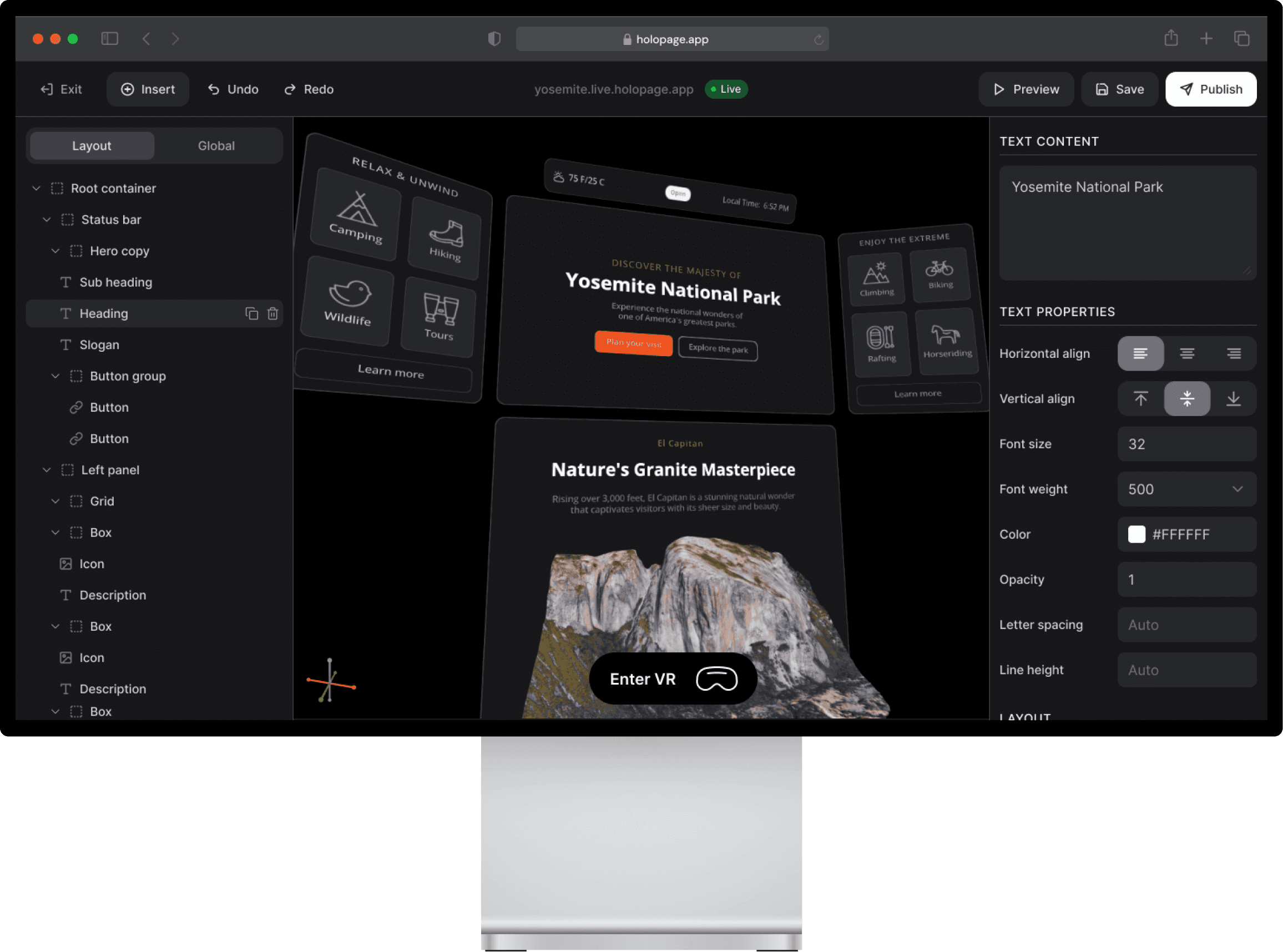Click the Opacity field
The height and width of the screenshot is (952, 1283).
click(1187, 580)
